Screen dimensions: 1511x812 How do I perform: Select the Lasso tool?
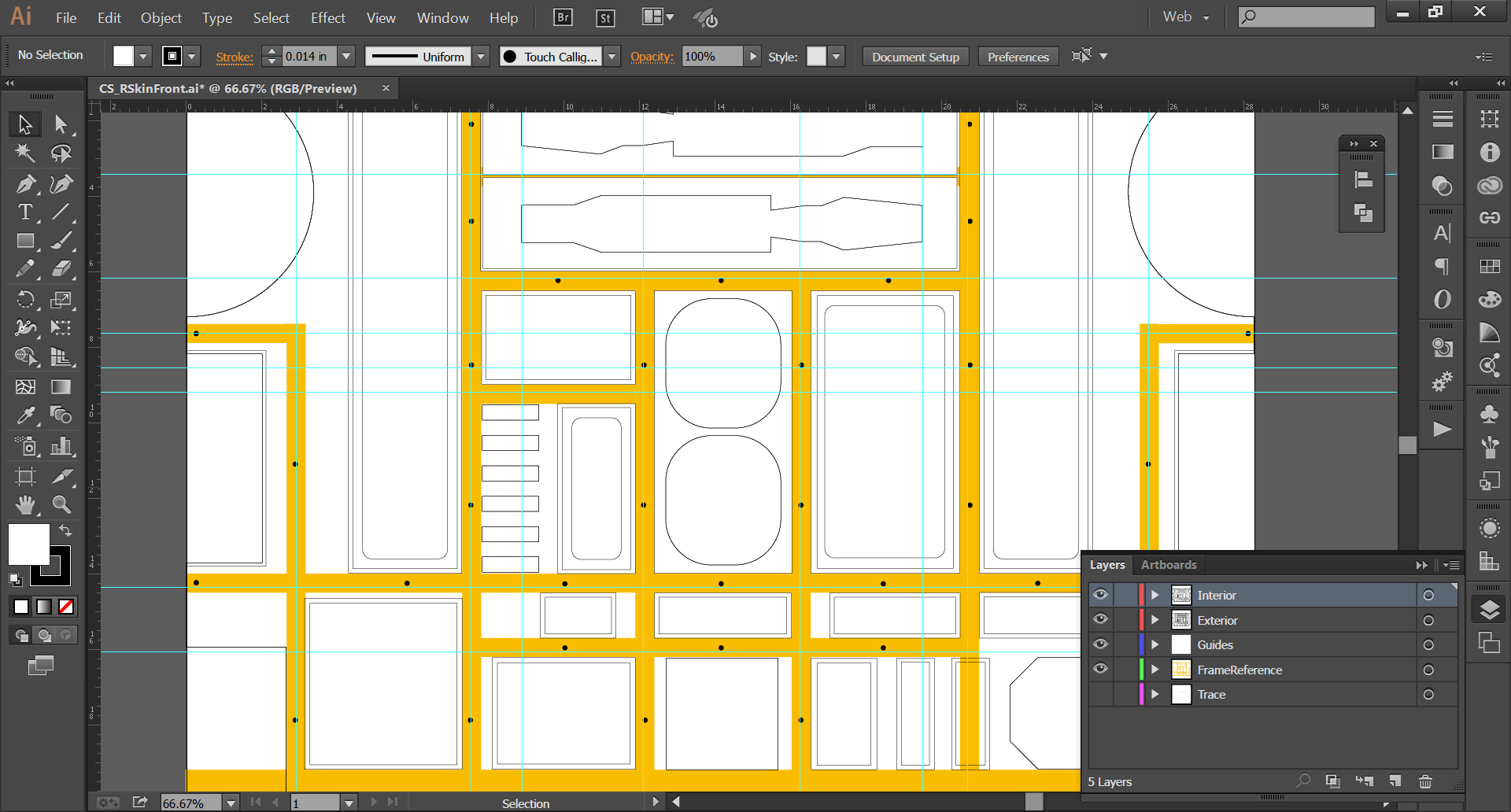click(61, 153)
